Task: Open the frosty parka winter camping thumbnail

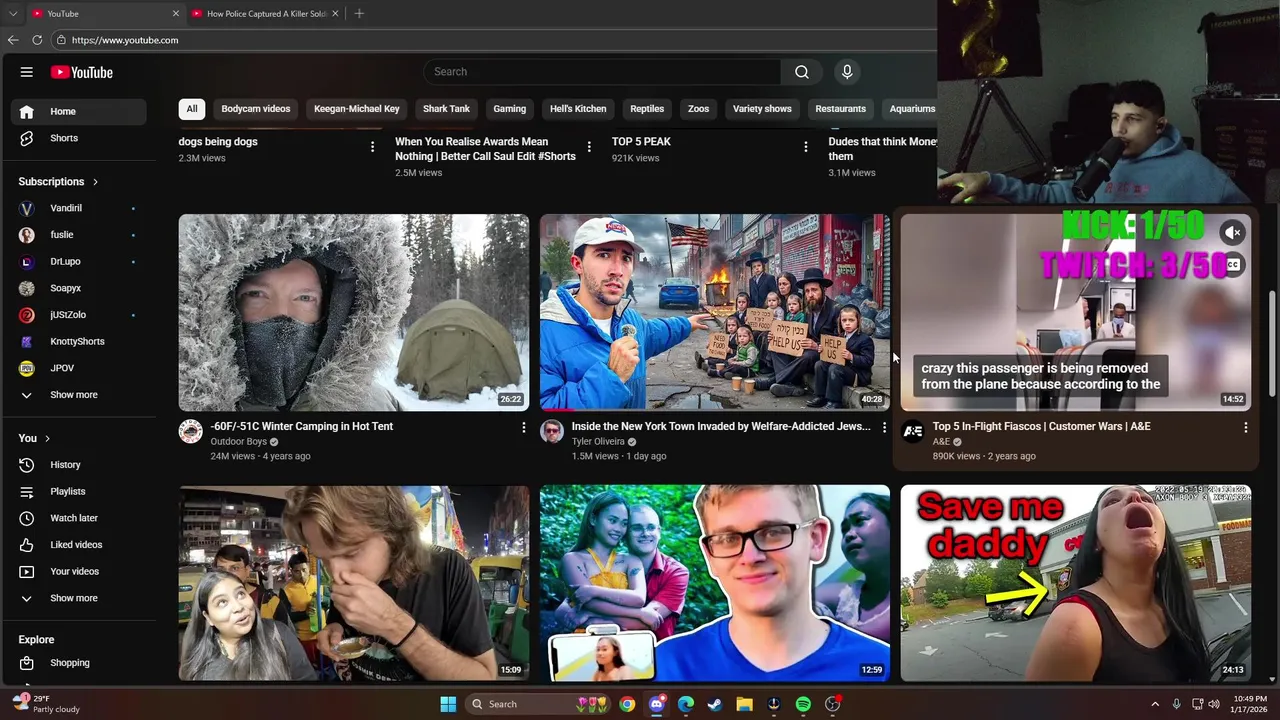Action: 354,312
